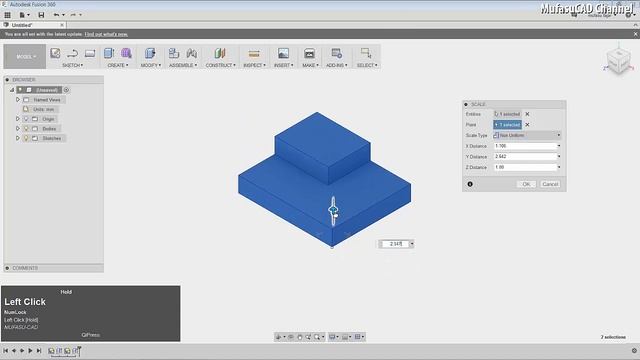
Task: Select the sketch Line tool
Action: (x=72, y=53)
